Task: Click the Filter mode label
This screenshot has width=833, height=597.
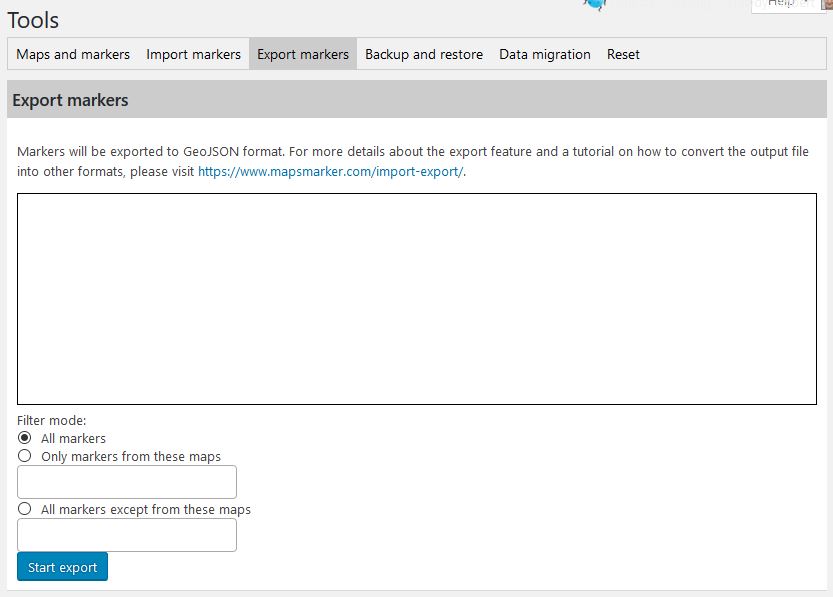Action: pos(52,420)
